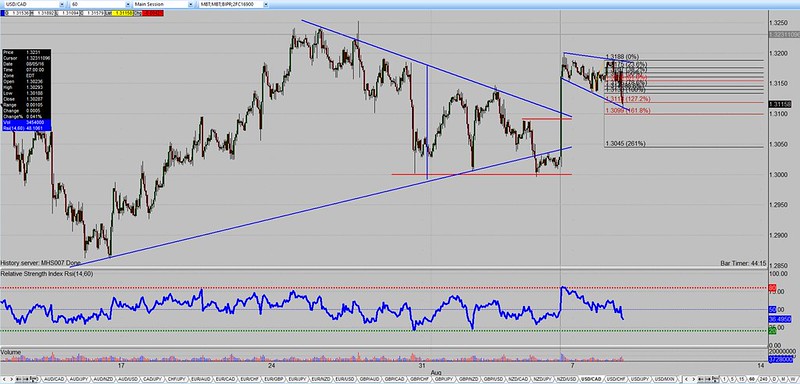Switch to the EUR/USD tab

(x=345, y=379)
